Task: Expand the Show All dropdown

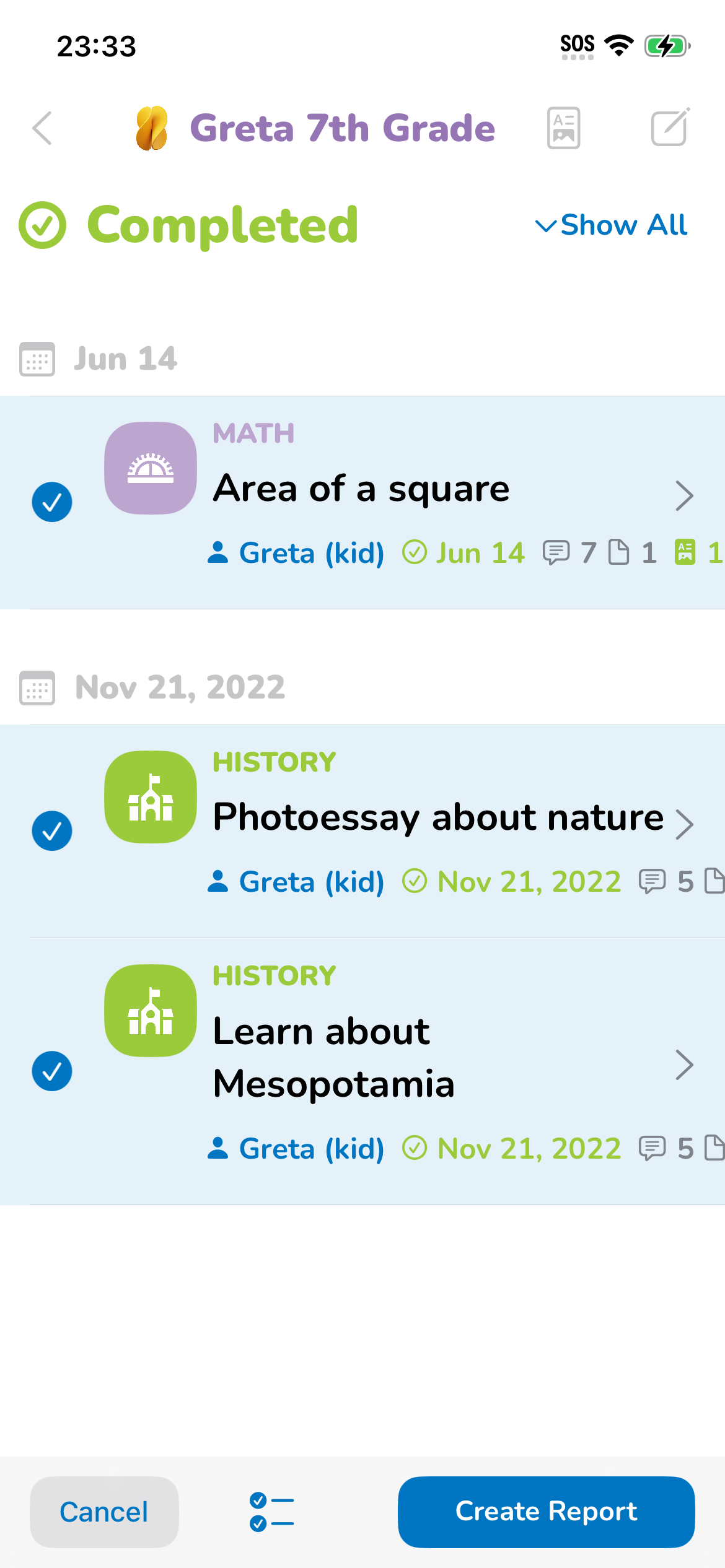Action: click(612, 225)
